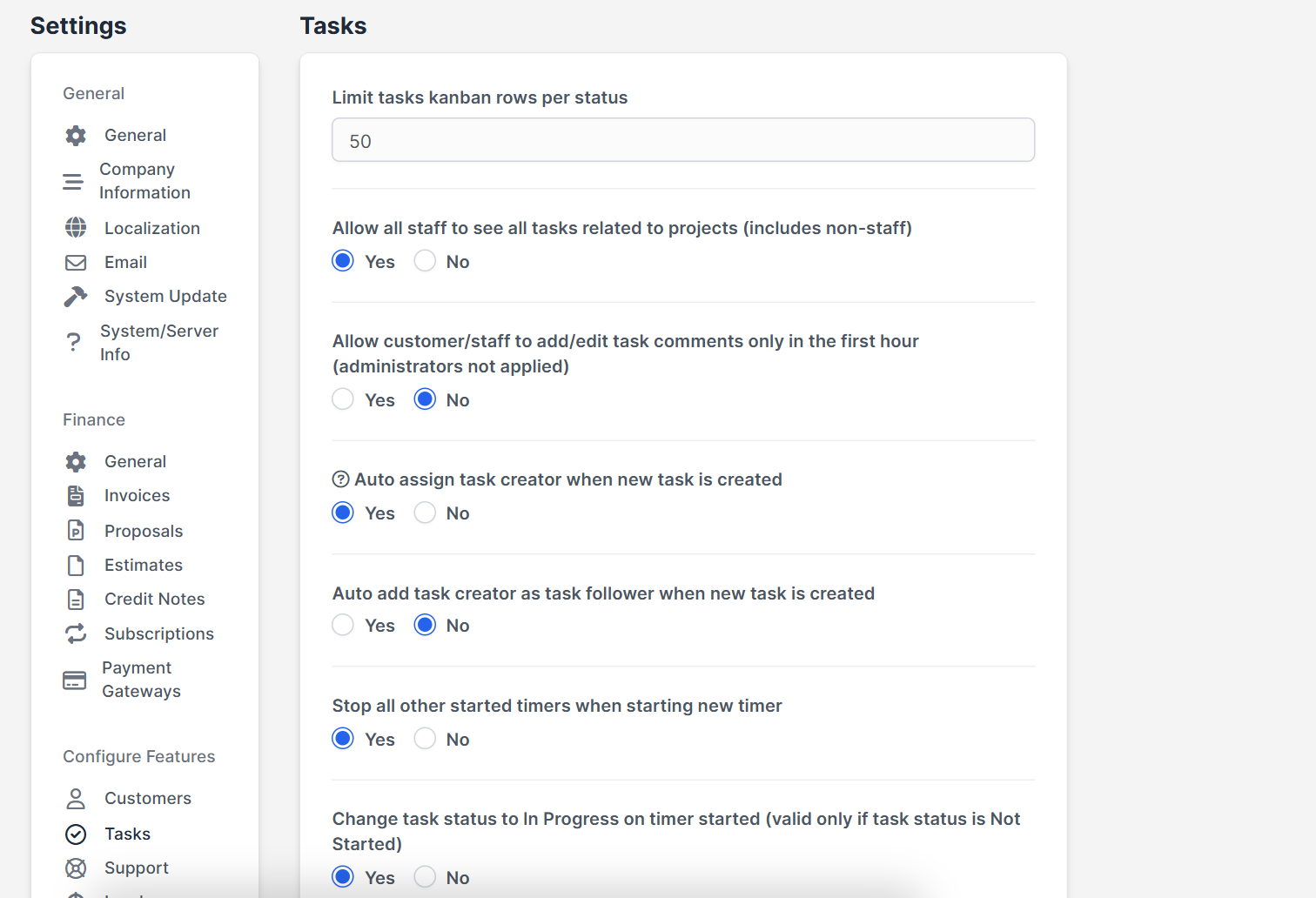This screenshot has height=898, width=1316.
Task: Click the System Update hammer icon
Action: [x=76, y=297]
